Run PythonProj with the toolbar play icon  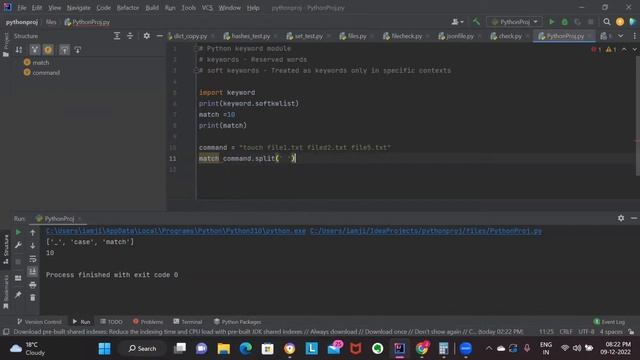pyautogui.click(x=551, y=22)
